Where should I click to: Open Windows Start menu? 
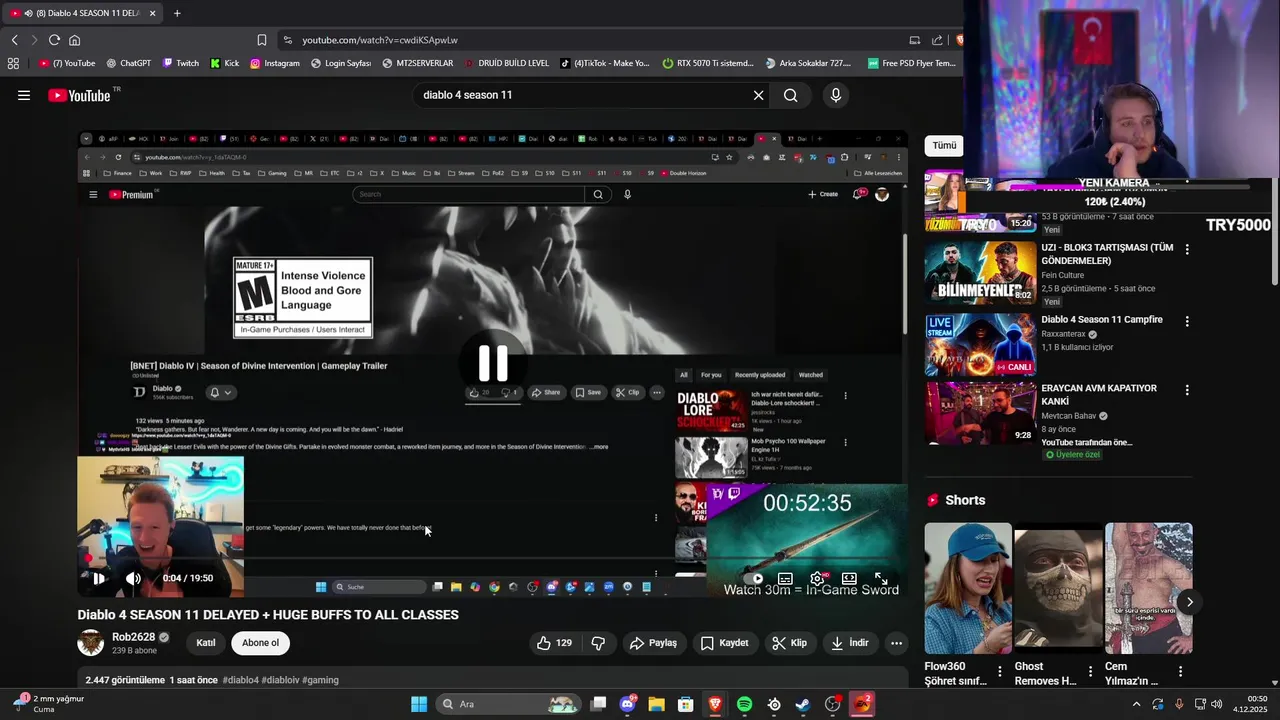(419, 704)
